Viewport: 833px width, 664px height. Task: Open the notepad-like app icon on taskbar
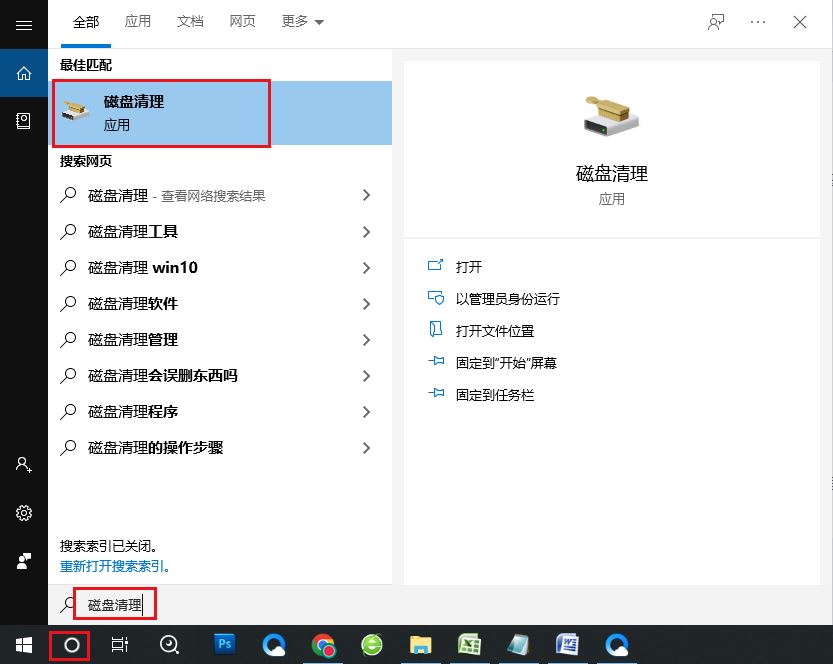(518, 644)
